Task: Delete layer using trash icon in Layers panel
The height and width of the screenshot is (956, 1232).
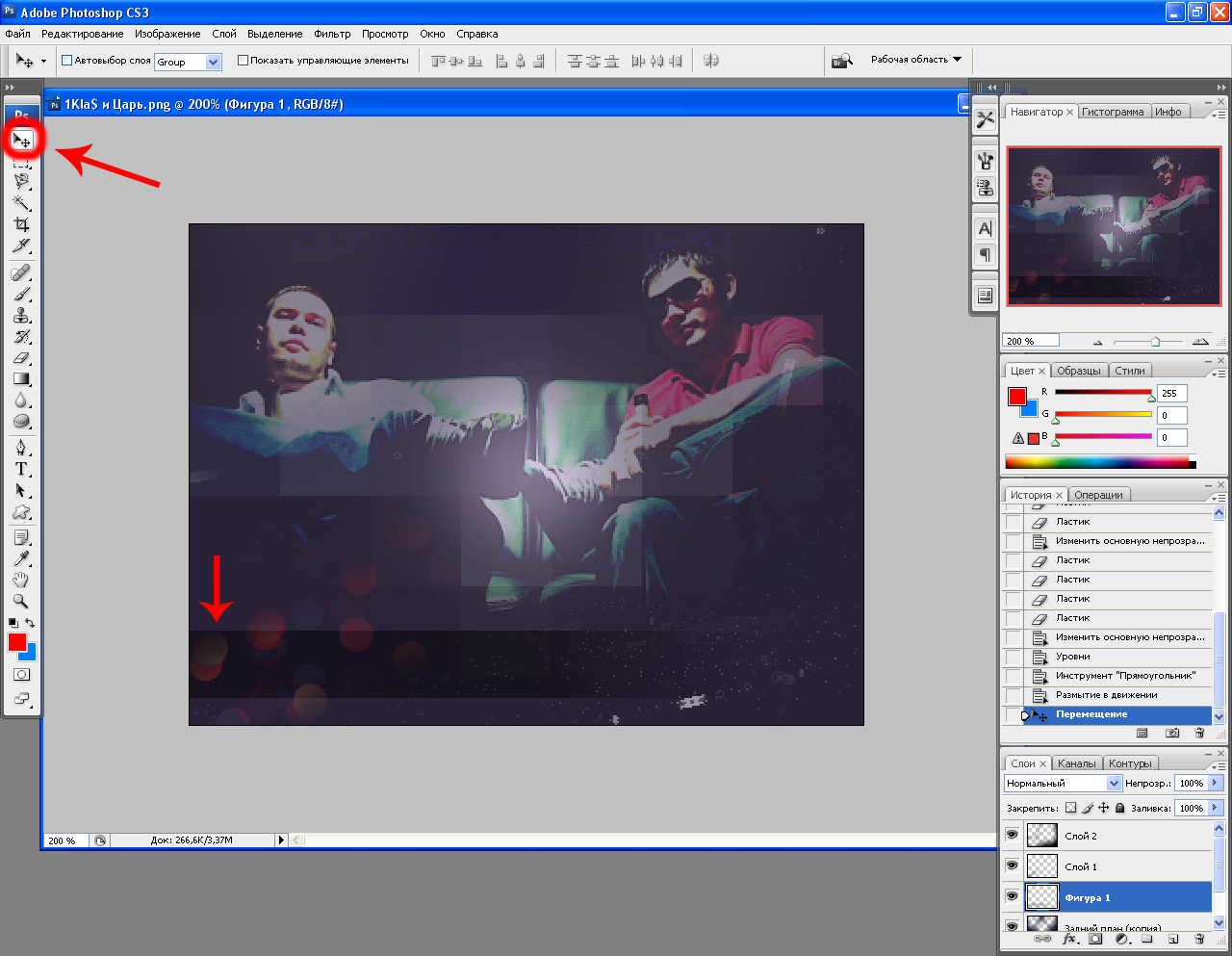Action: click(1199, 939)
